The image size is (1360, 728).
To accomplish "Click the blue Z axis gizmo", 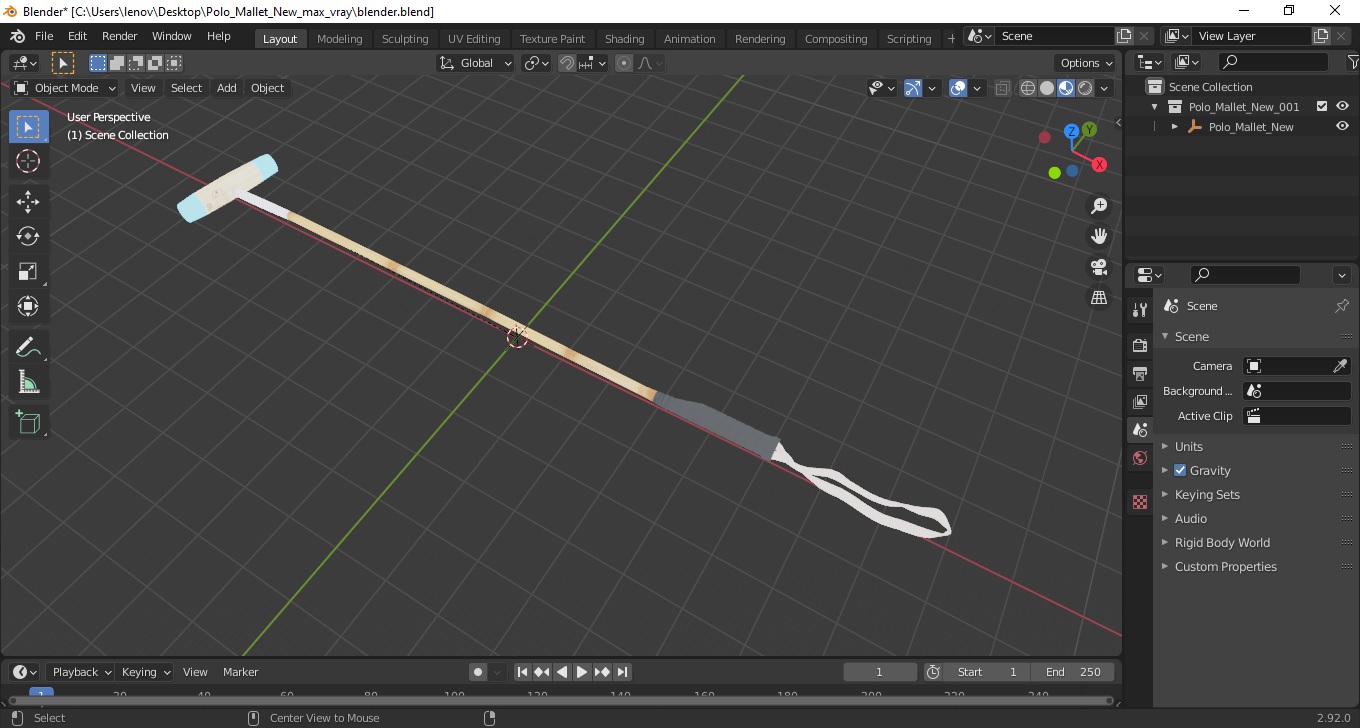I will tap(1071, 131).
